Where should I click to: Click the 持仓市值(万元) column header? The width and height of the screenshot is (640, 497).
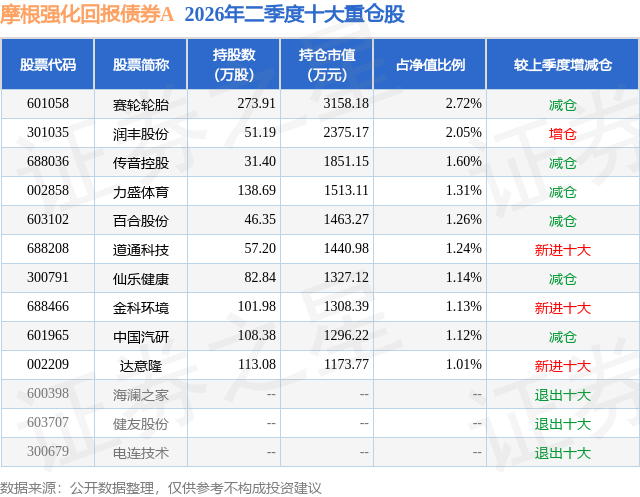327,64
